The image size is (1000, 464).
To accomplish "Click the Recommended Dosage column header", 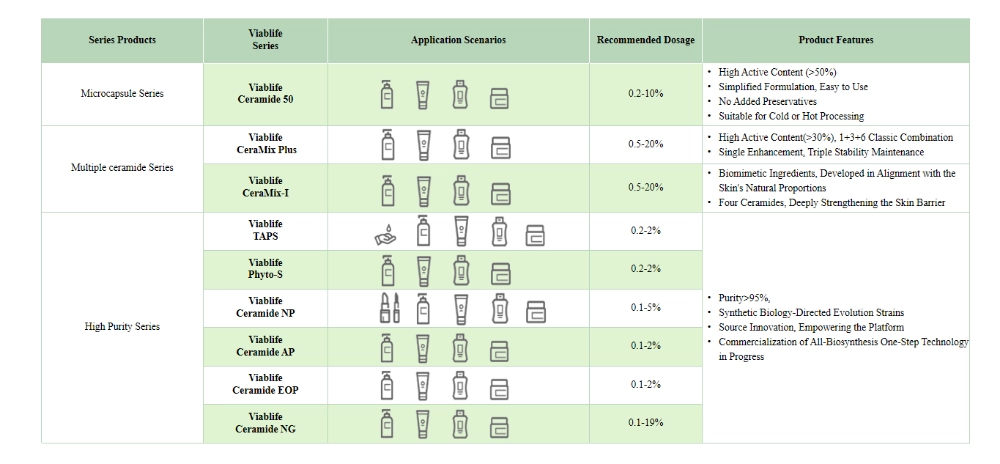I will coord(645,40).
